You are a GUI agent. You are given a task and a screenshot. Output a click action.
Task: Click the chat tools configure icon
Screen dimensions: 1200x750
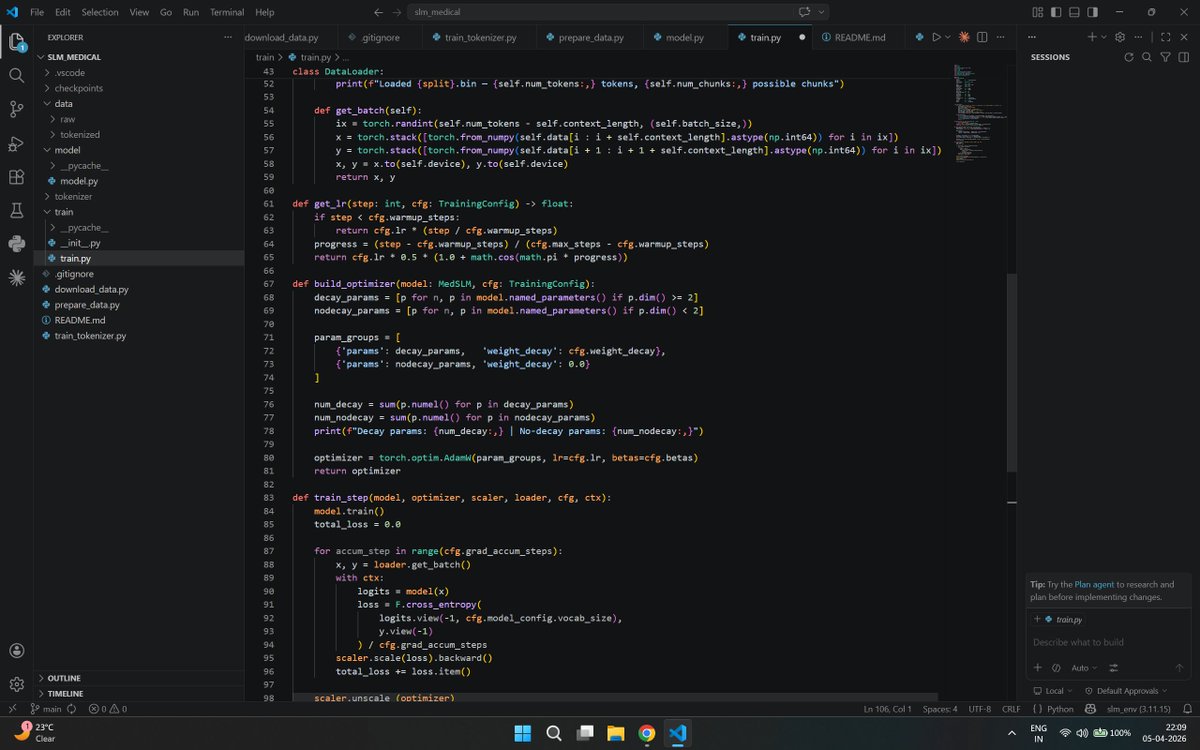[x=1114, y=667]
